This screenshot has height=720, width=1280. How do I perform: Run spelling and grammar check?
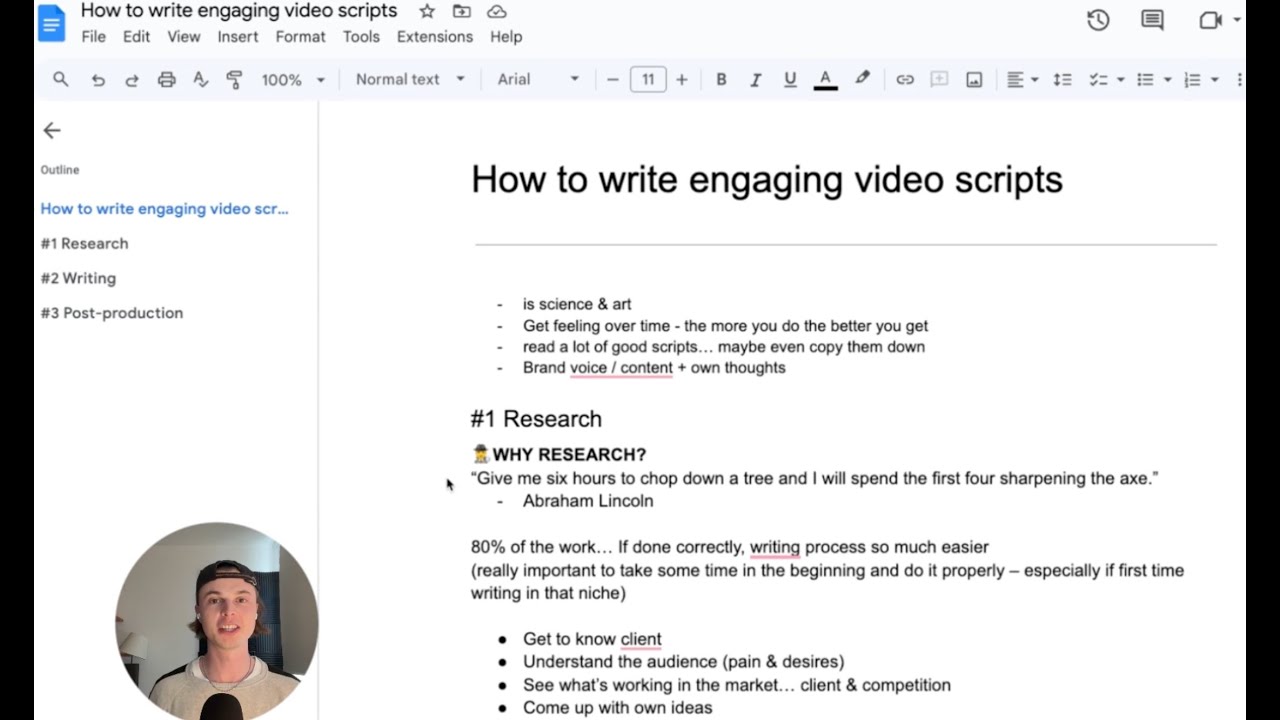[200, 79]
